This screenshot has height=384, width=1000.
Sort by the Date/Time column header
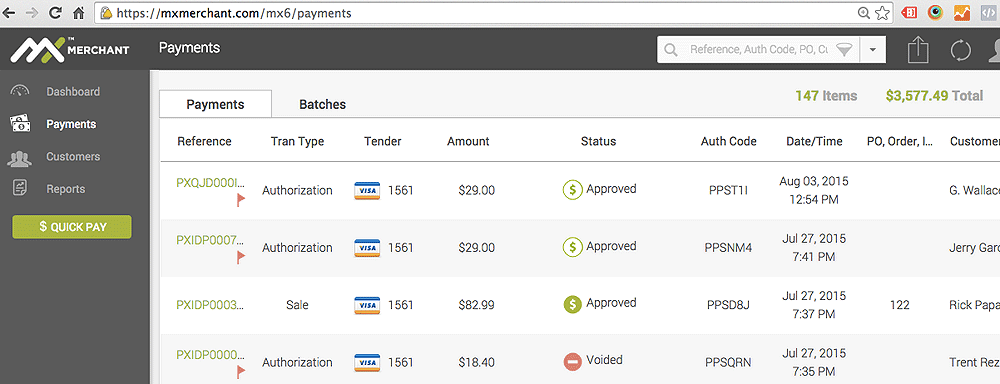[814, 142]
